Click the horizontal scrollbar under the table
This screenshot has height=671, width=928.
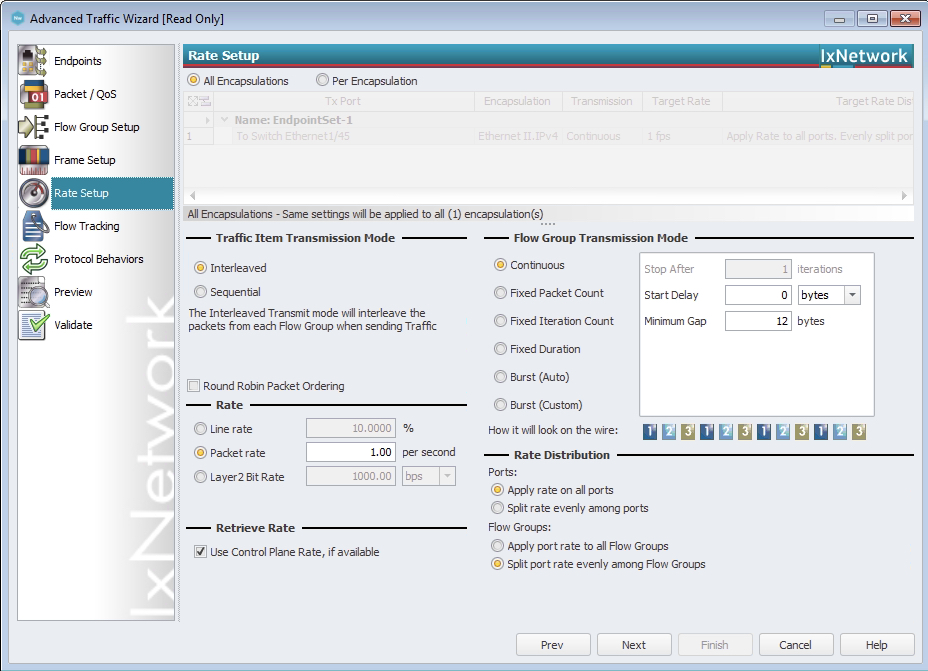click(548, 196)
